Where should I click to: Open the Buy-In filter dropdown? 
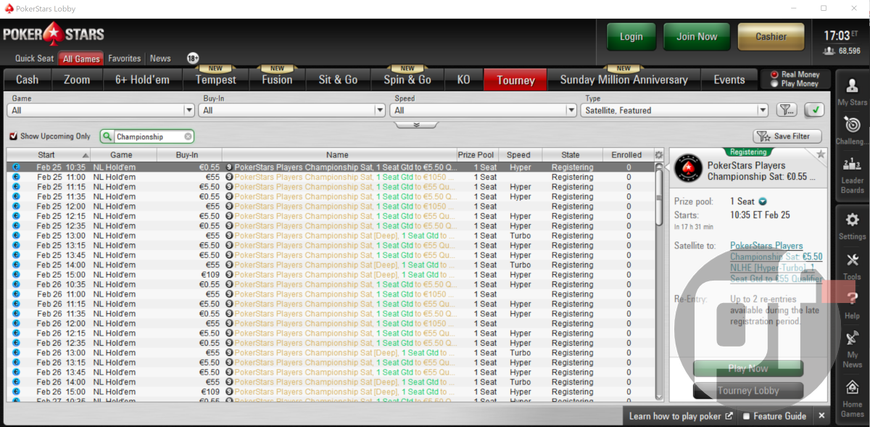coord(292,110)
